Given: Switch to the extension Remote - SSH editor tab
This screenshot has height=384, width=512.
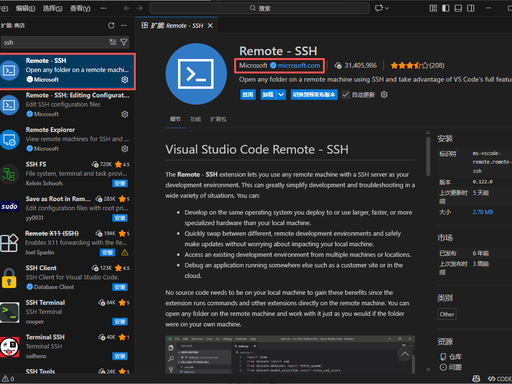Looking at the screenshot, I should tap(177, 25).
